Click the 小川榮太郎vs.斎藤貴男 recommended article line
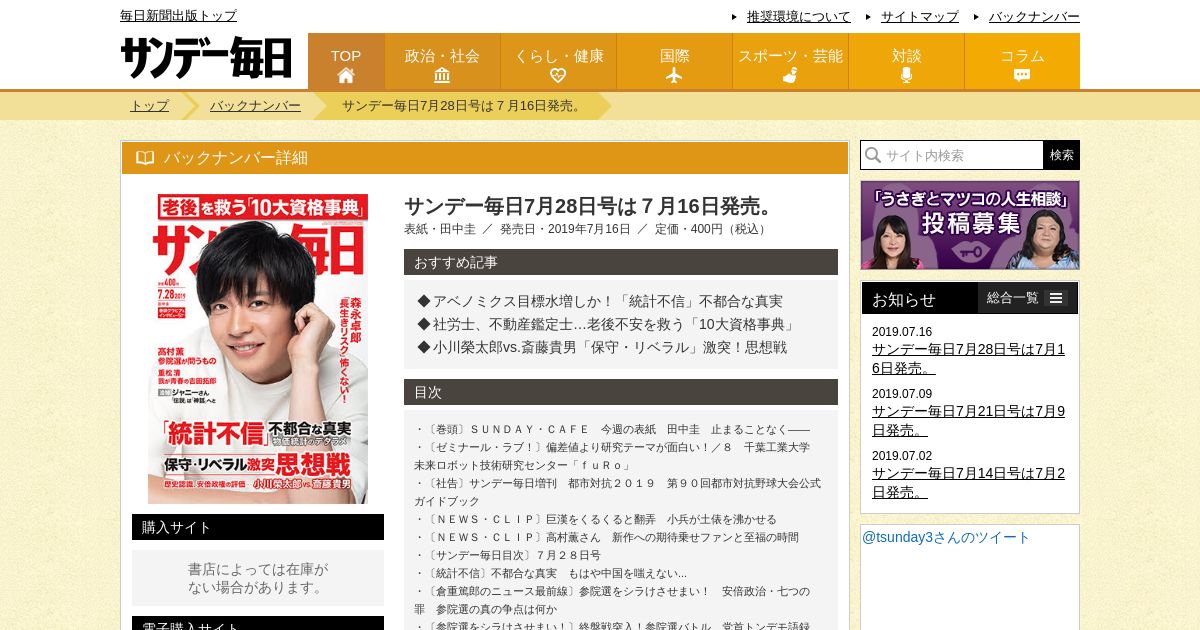Screen dimensions: 1200x630 pyautogui.click(x=602, y=347)
